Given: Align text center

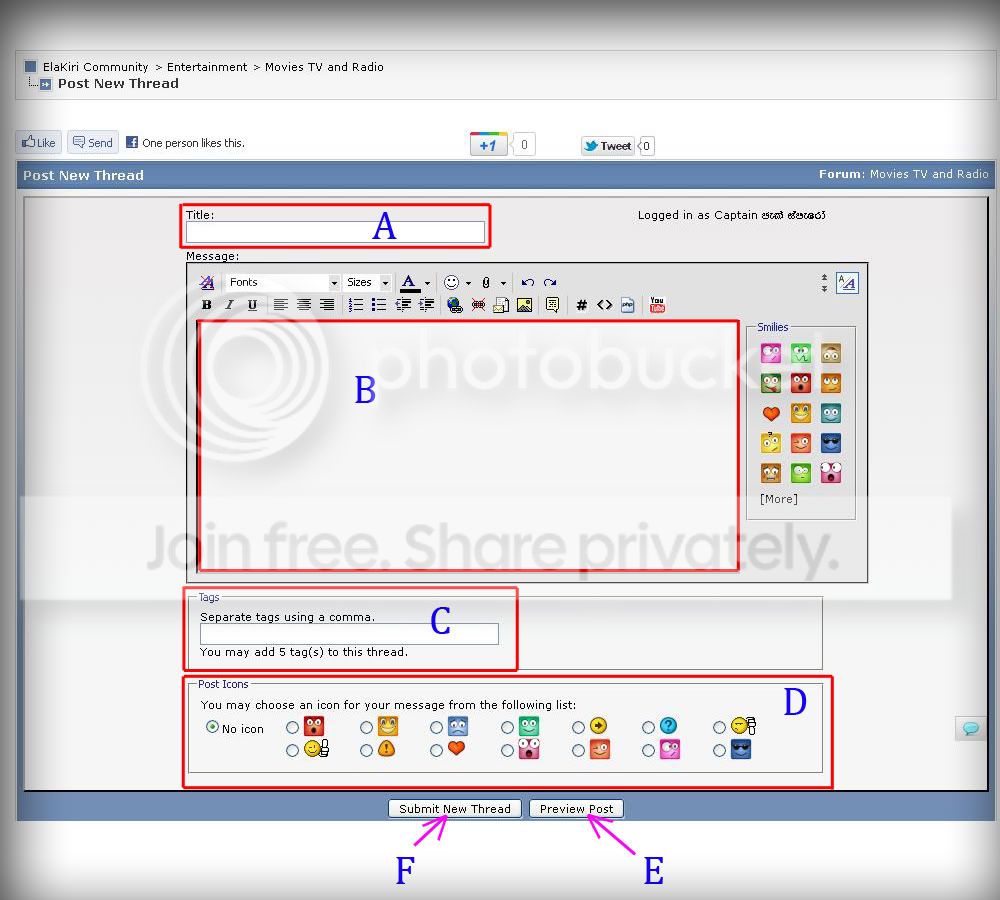Looking at the screenshot, I should (304, 305).
